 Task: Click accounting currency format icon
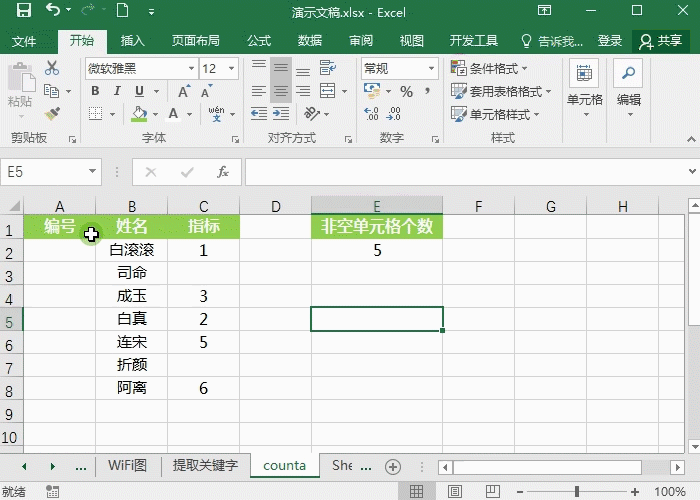(x=372, y=91)
